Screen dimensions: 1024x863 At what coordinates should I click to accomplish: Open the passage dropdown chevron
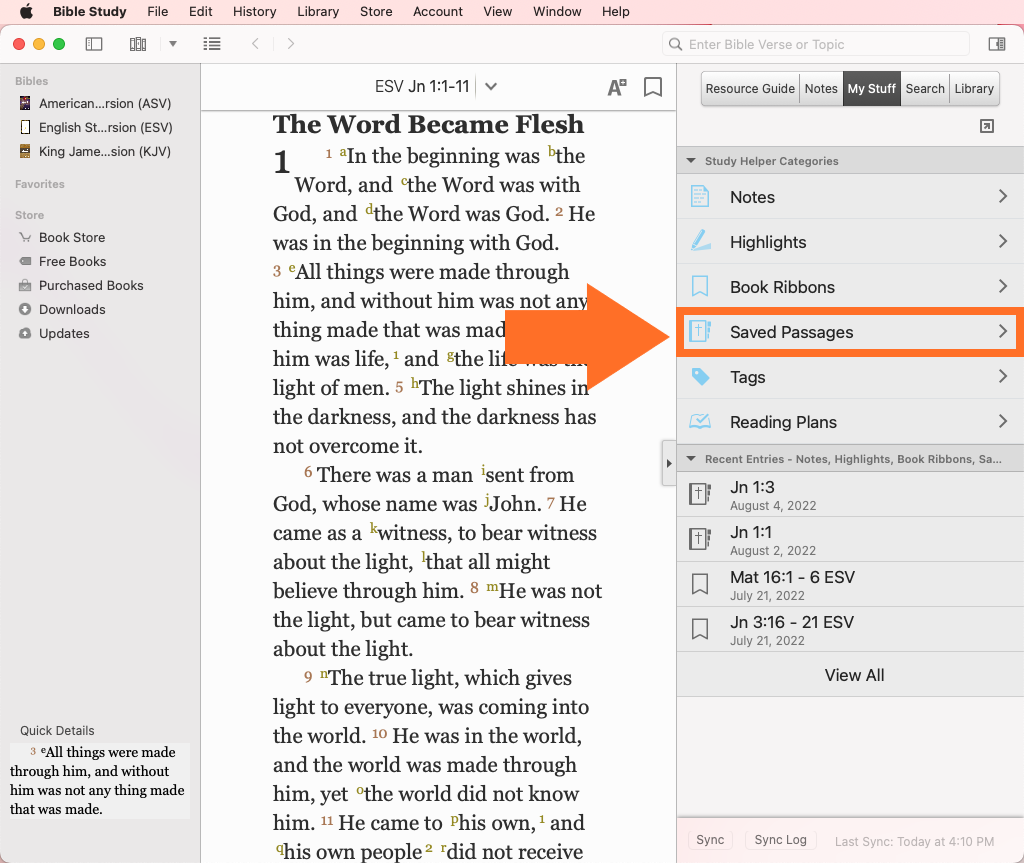tap(491, 87)
